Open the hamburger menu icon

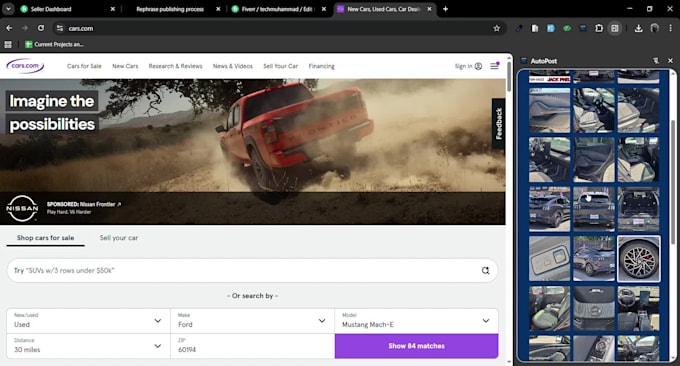pyautogui.click(x=494, y=66)
